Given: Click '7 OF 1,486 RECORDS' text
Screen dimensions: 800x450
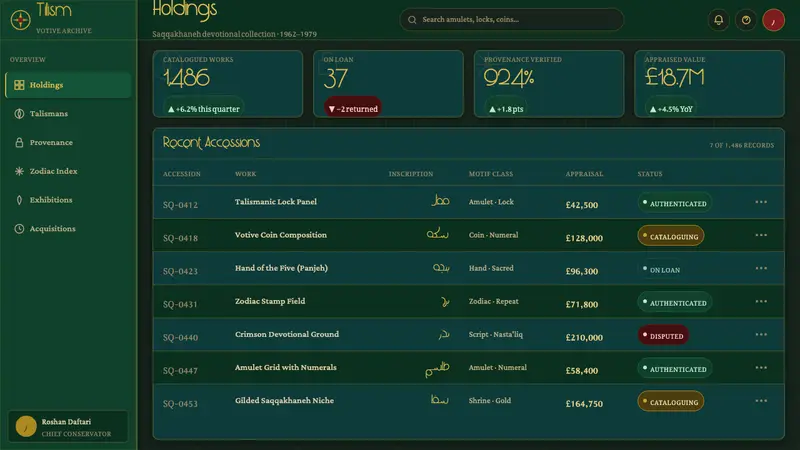Looking at the screenshot, I should click(741, 145).
